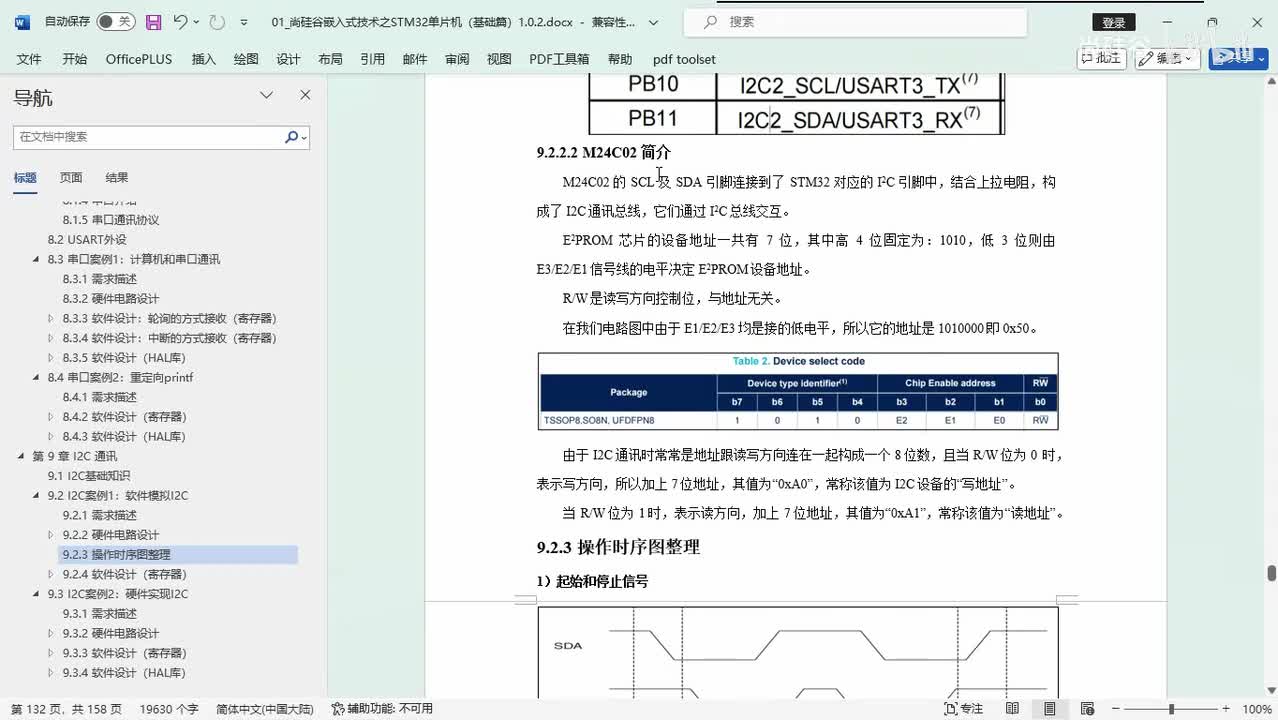Open the 审阅 ribbon tab
The height and width of the screenshot is (720, 1278).
(457, 59)
